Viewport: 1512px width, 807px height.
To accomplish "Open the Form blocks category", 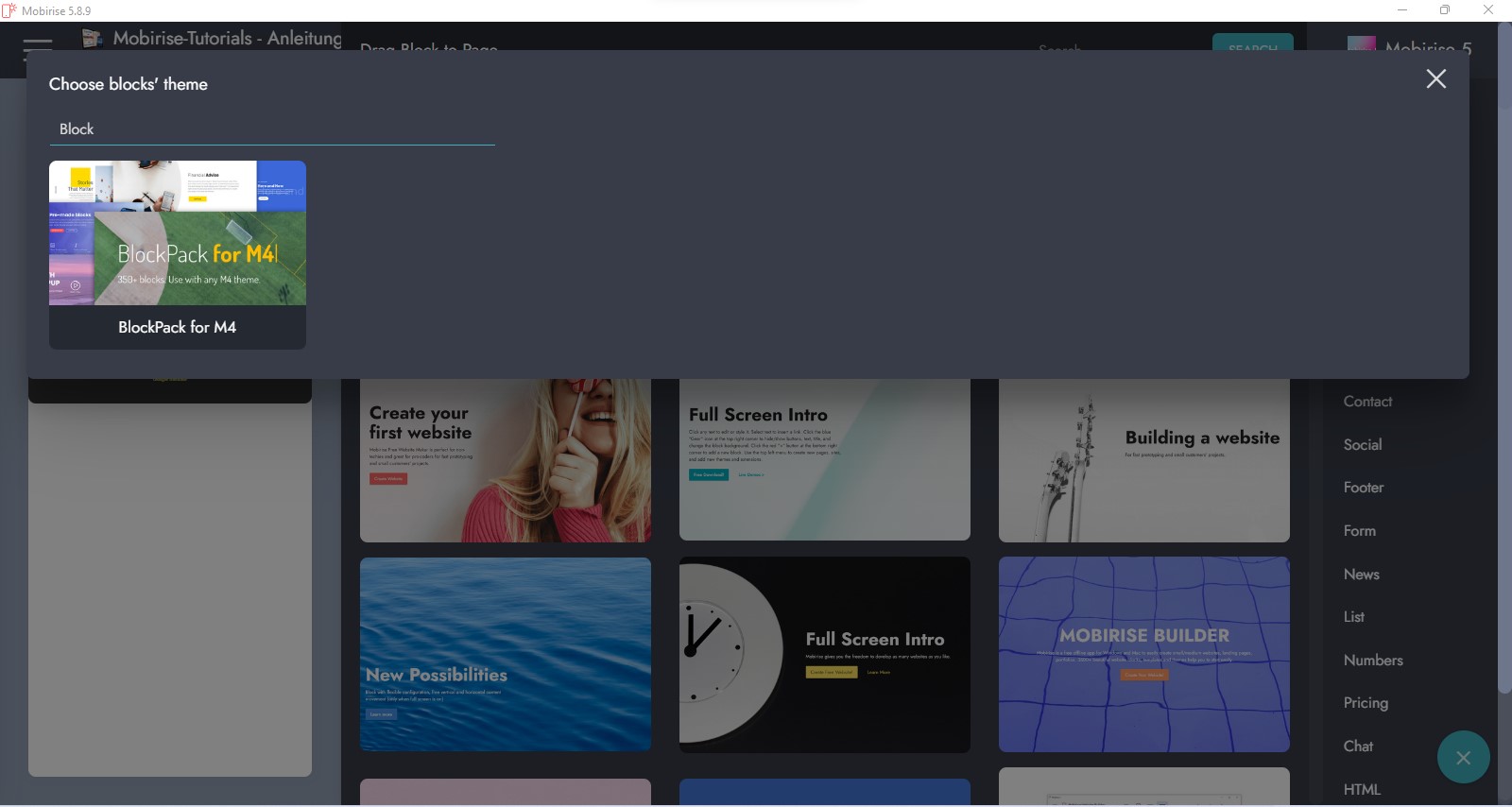I will pyautogui.click(x=1360, y=531).
